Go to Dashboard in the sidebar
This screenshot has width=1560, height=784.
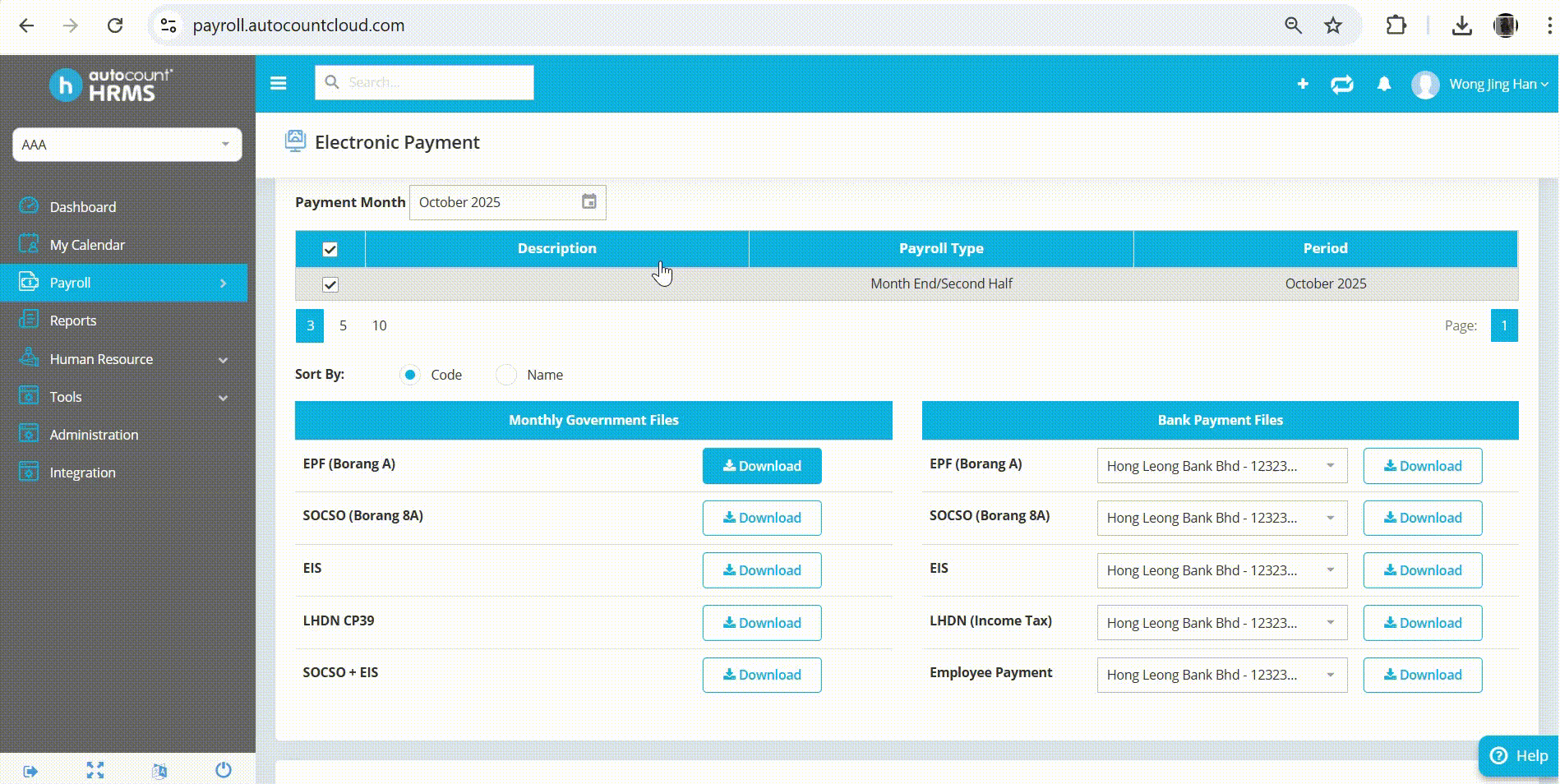tap(82, 207)
